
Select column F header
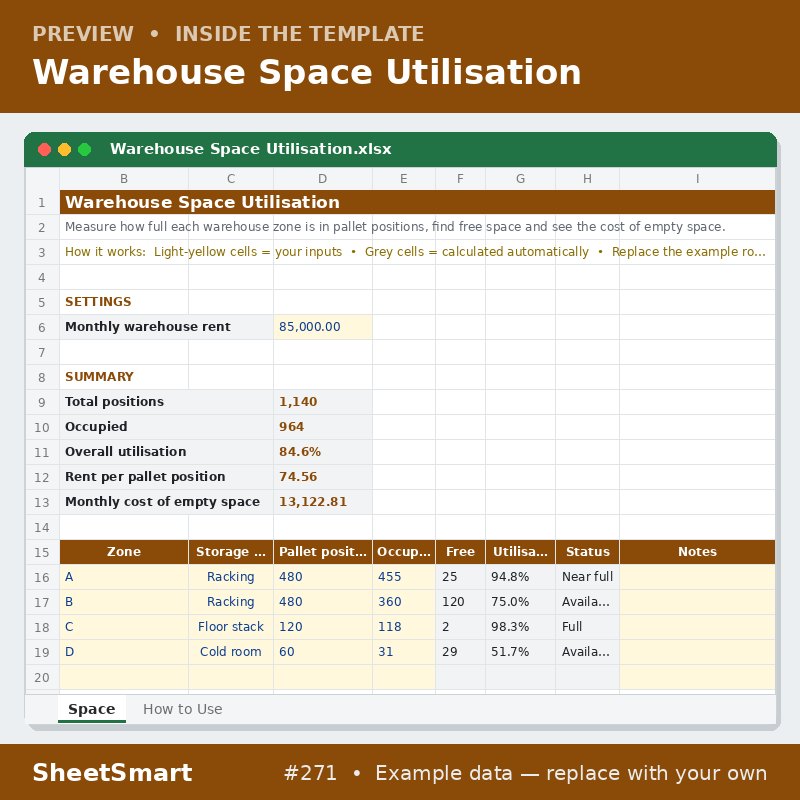(x=460, y=179)
